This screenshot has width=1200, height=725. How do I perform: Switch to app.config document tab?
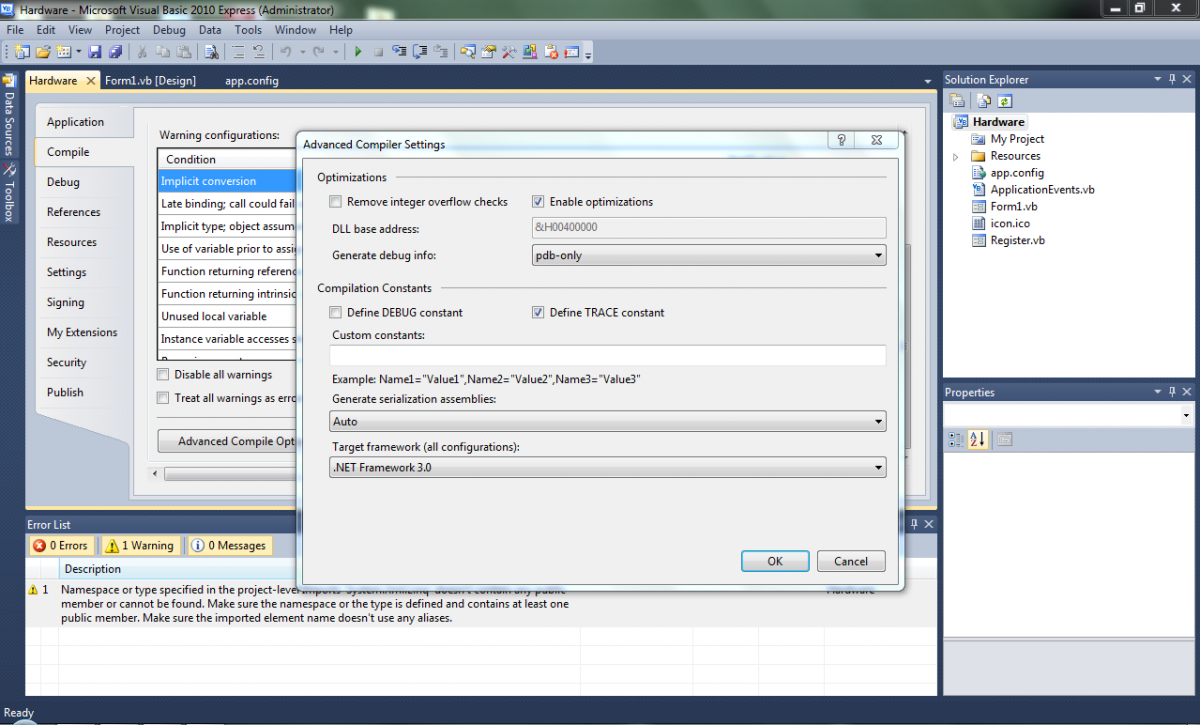pos(252,81)
